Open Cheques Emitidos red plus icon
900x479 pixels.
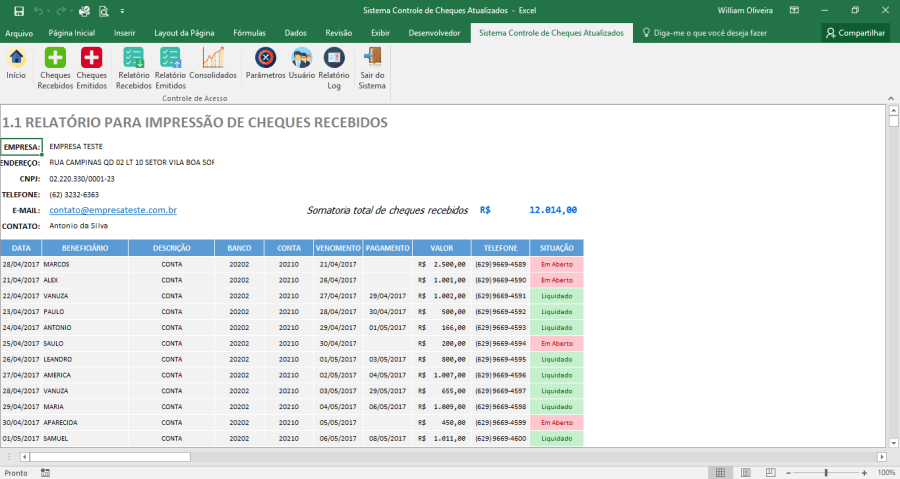pyautogui.click(x=91, y=58)
